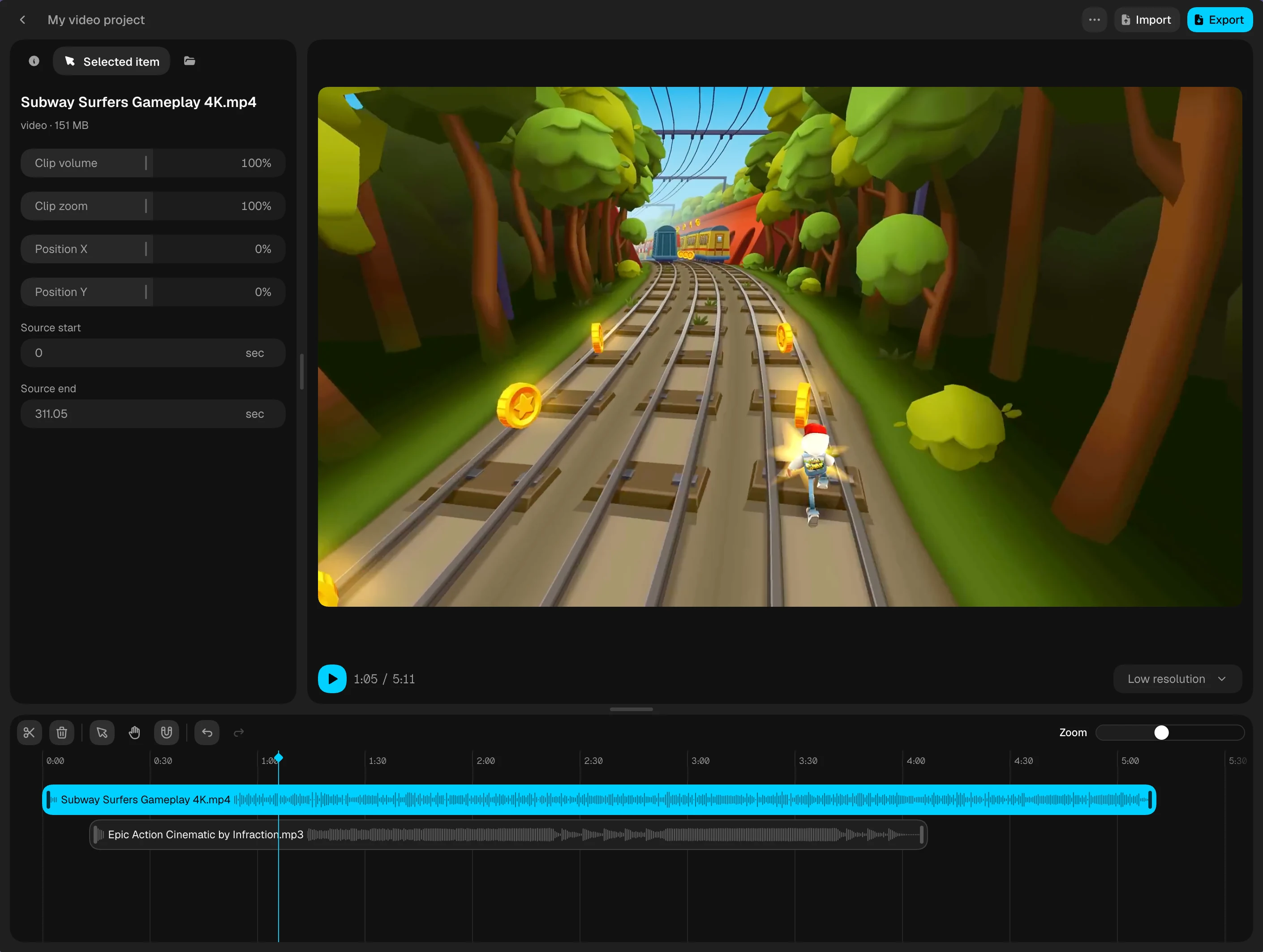Go back using the arrow beside project title
Image resolution: width=1263 pixels, height=952 pixels.
coord(22,20)
